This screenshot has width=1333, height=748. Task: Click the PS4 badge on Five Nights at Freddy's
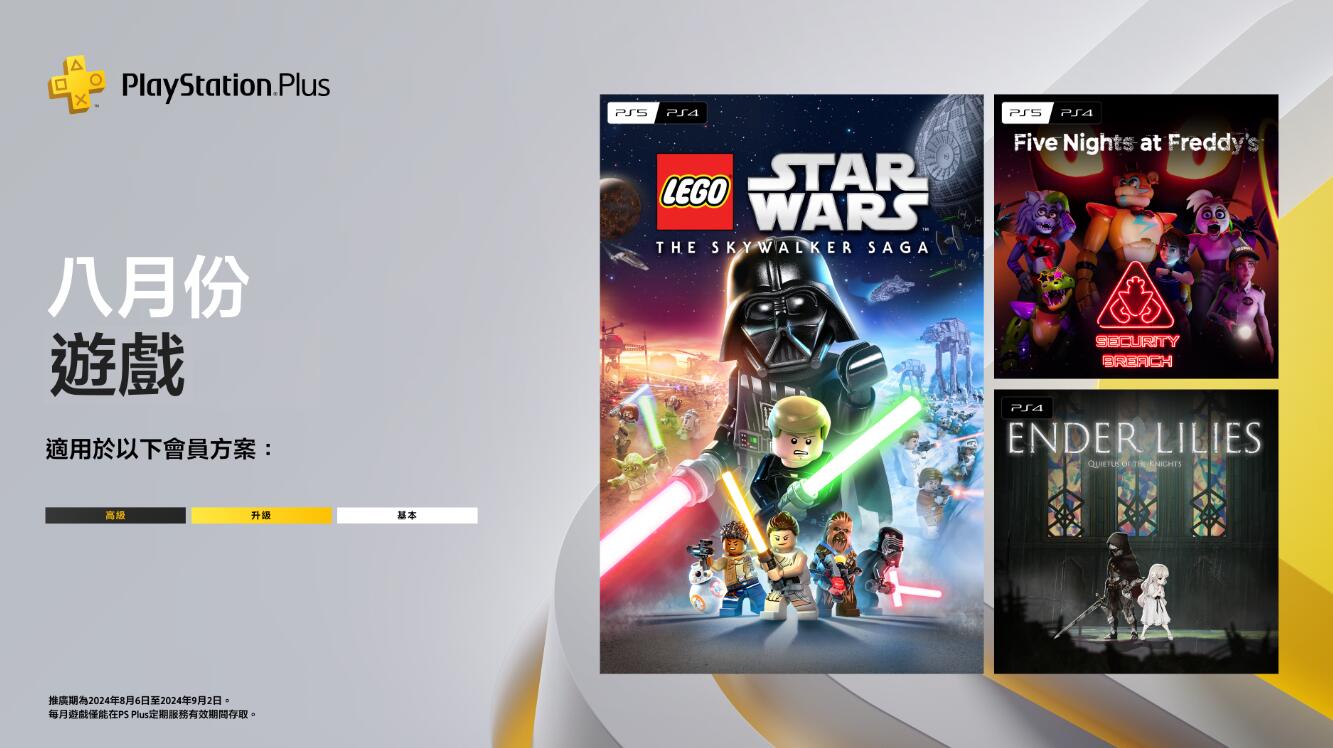click(1077, 113)
